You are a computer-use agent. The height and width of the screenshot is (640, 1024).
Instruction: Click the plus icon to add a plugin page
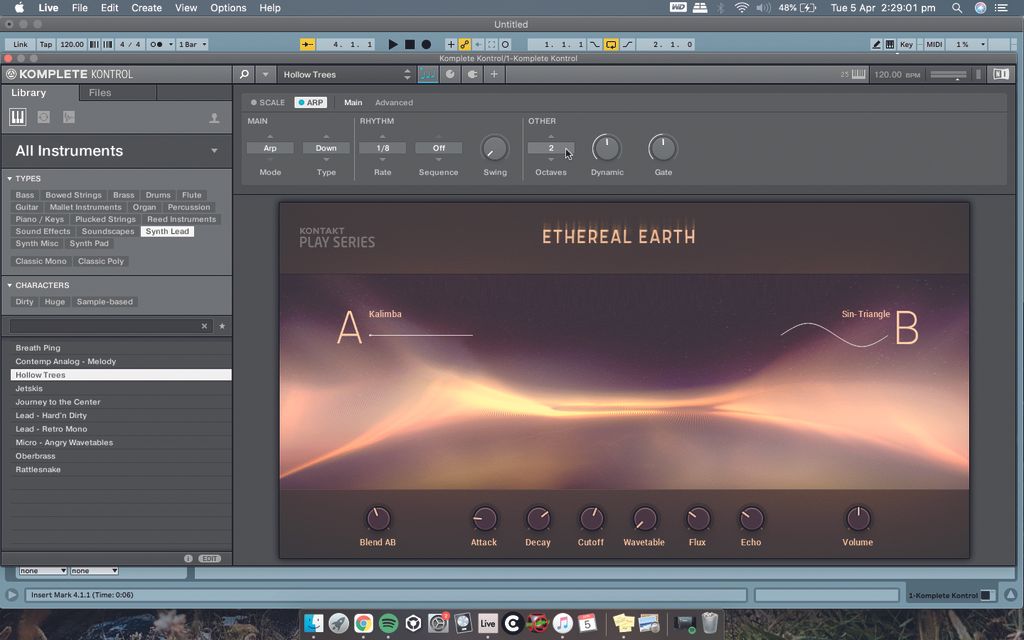pyautogui.click(x=493, y=75)
